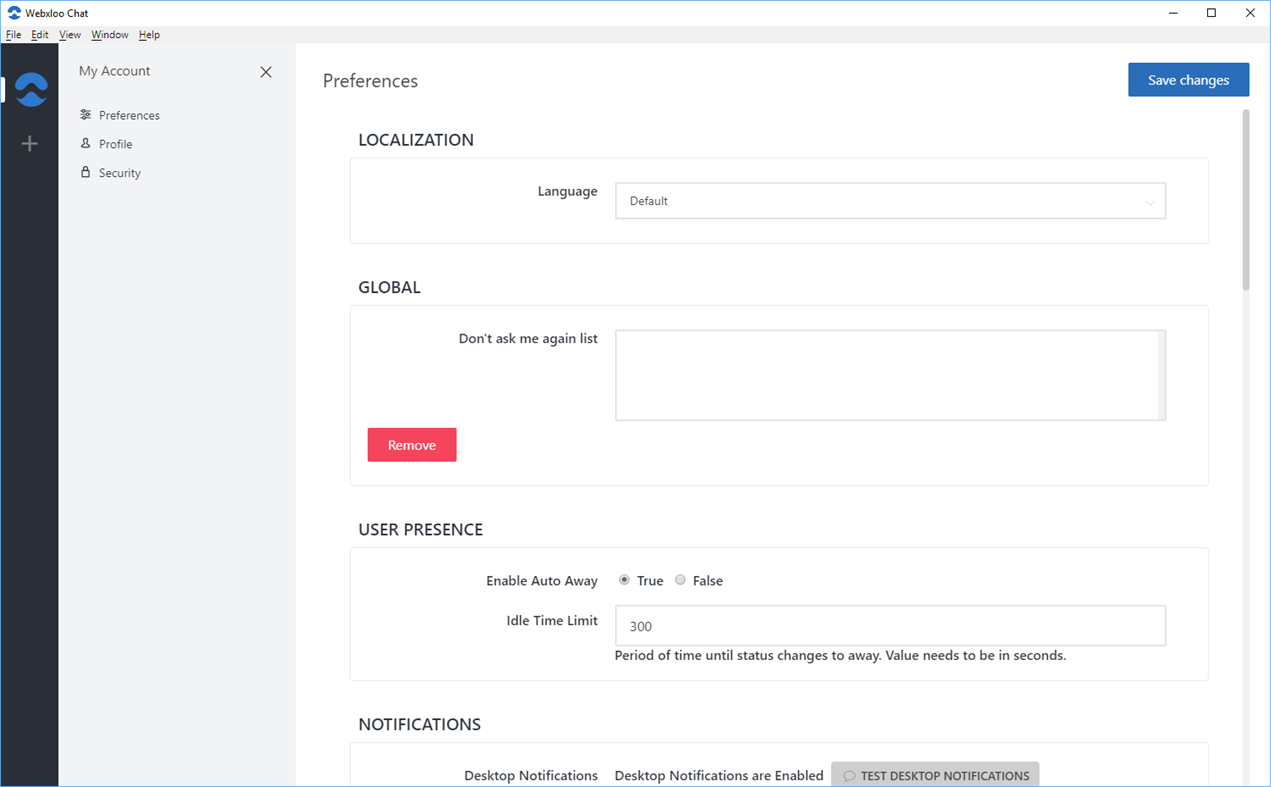Set Enable Auto Away to True
1271x787 pixels.
coord(624,580)
